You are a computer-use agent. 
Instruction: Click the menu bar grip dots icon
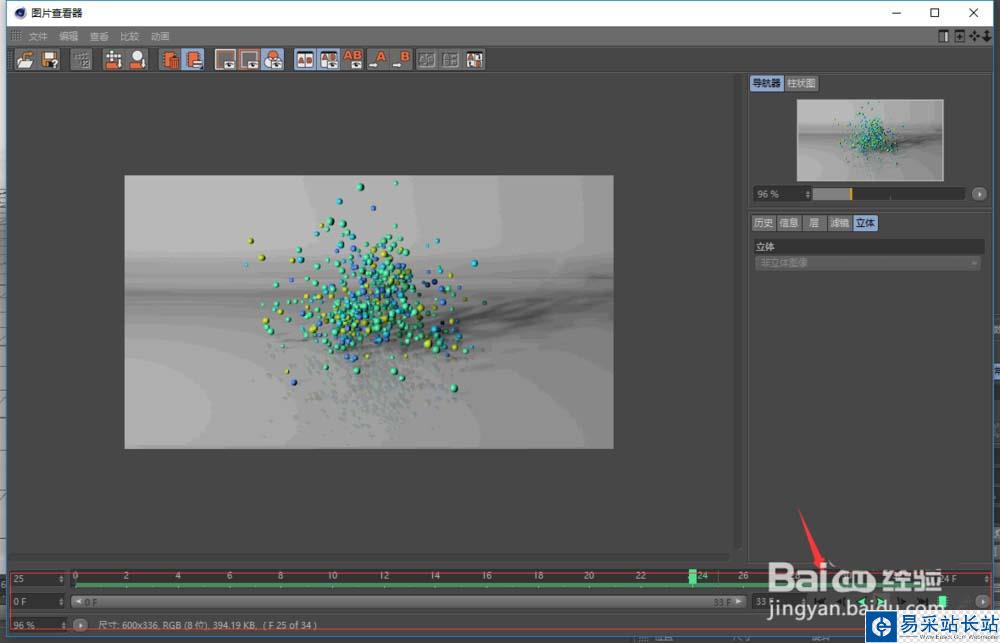(x=16, y=36)
